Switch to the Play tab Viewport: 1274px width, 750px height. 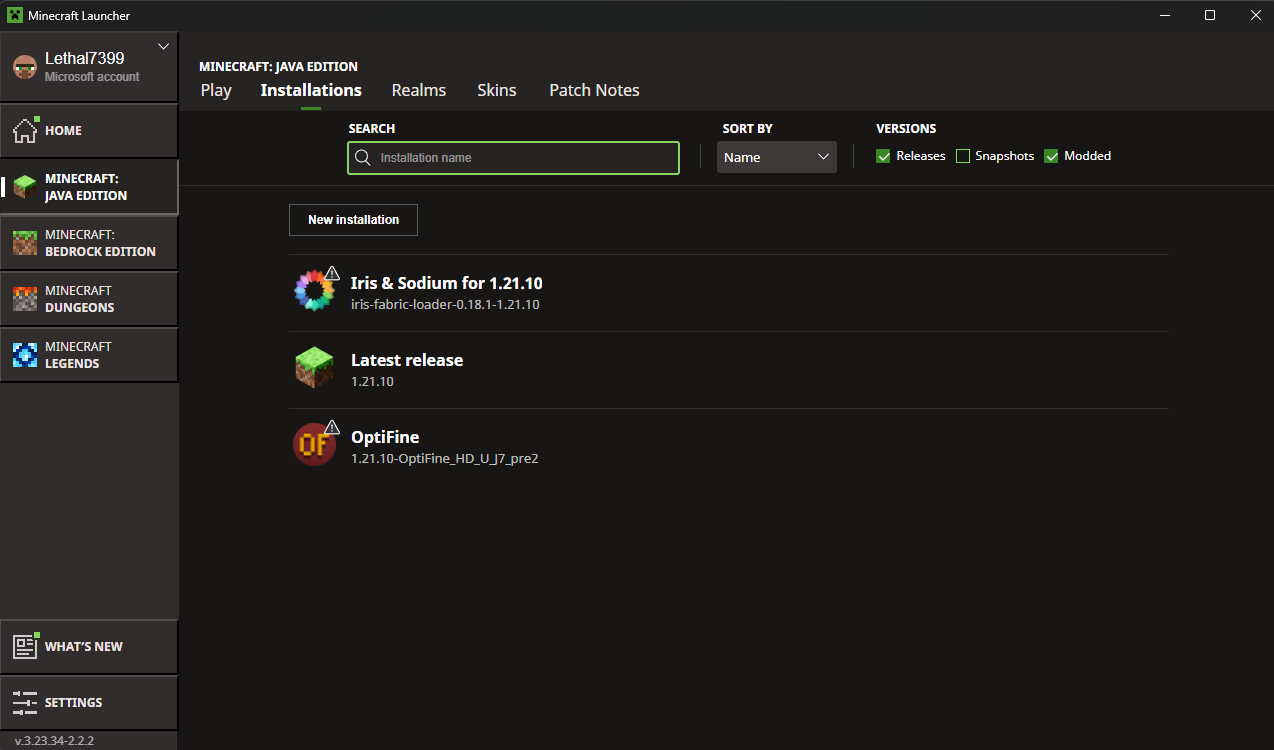(x=216, y=90)
